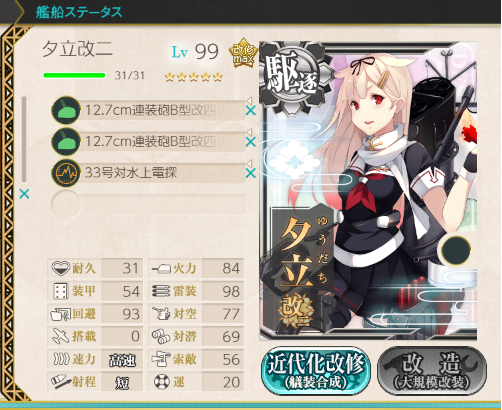The height and width of the screenshot is (410, 502).
Task: Click the 搭載 airplane stat icon
Action: coord(60,336)
